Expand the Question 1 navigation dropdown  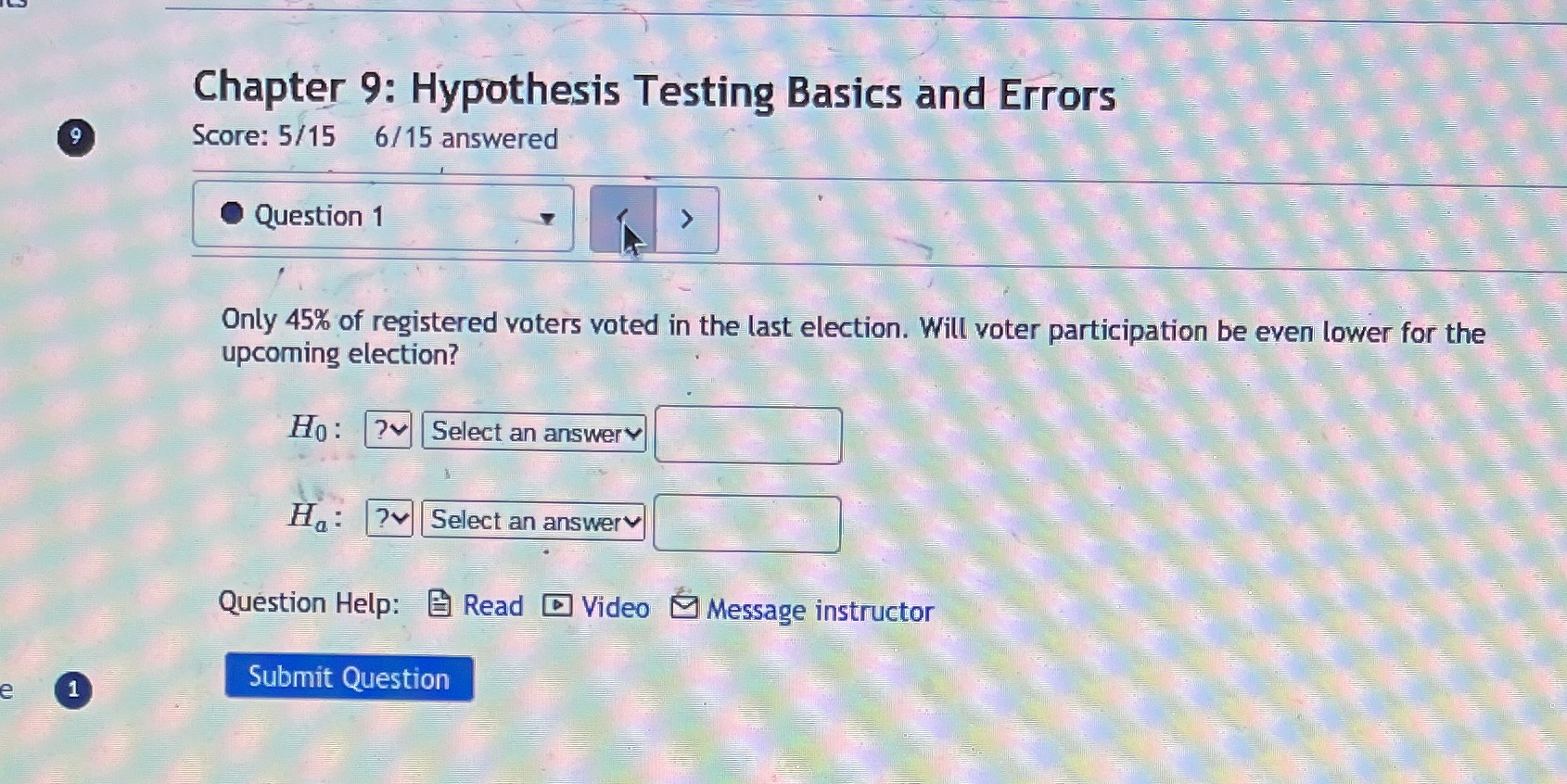tap(546, 220)
